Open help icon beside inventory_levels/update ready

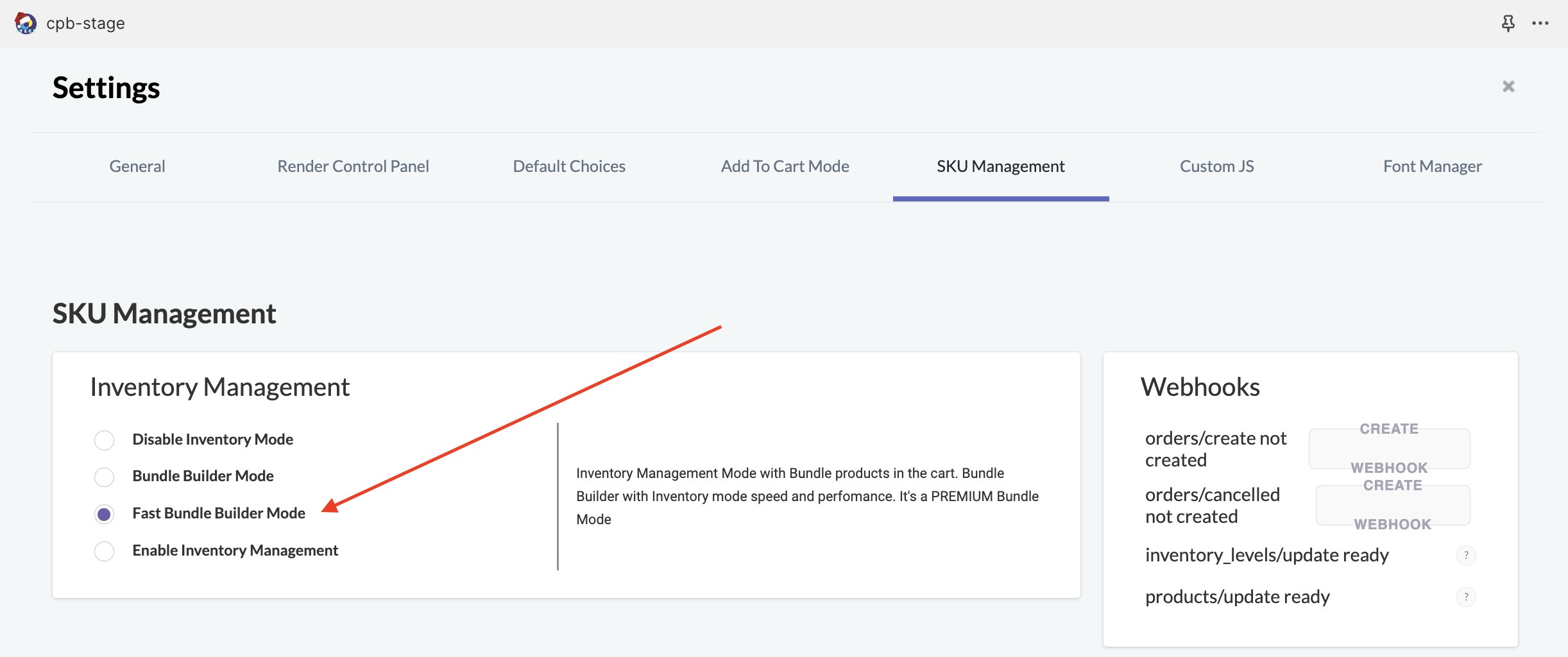[1466, 555]
